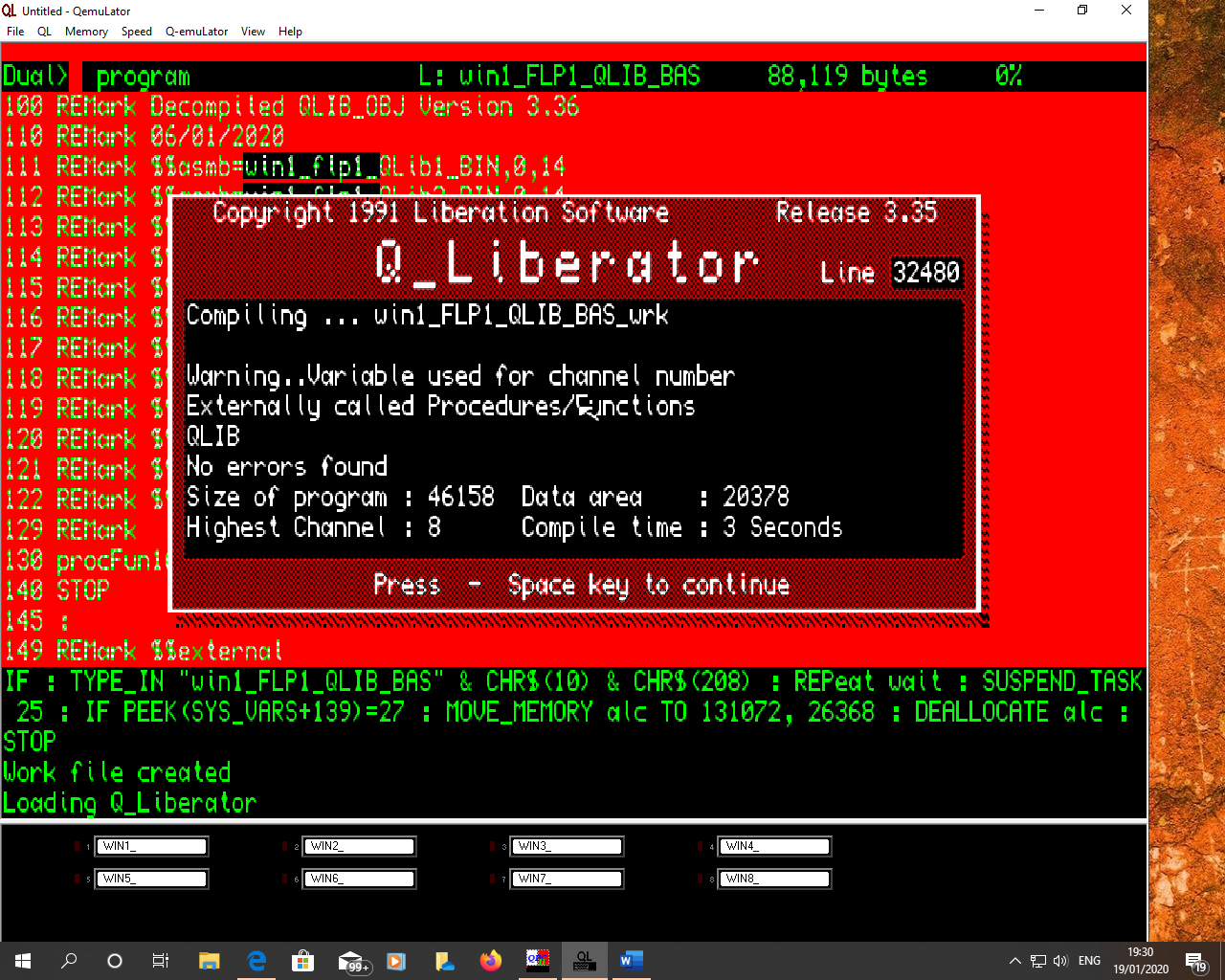Click the WIN3_ drive slot field
This screenshot has height=980, width=1225.
pyautogui.click(x=568, y=846)
